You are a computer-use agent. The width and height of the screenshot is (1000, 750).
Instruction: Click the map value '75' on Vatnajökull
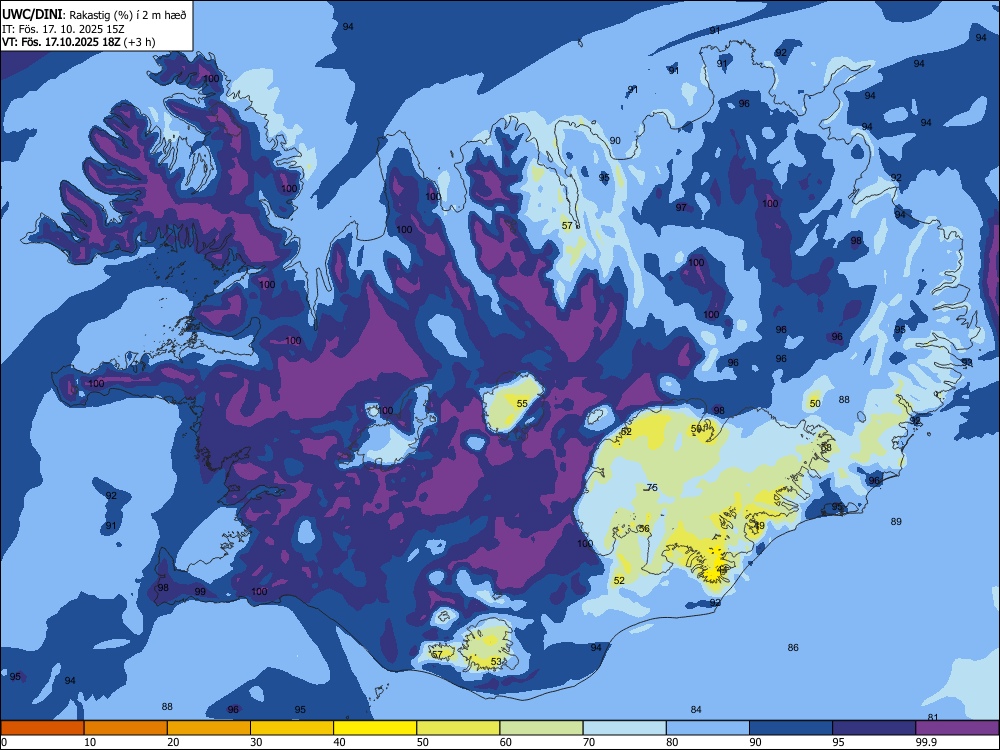click(652, 487)
